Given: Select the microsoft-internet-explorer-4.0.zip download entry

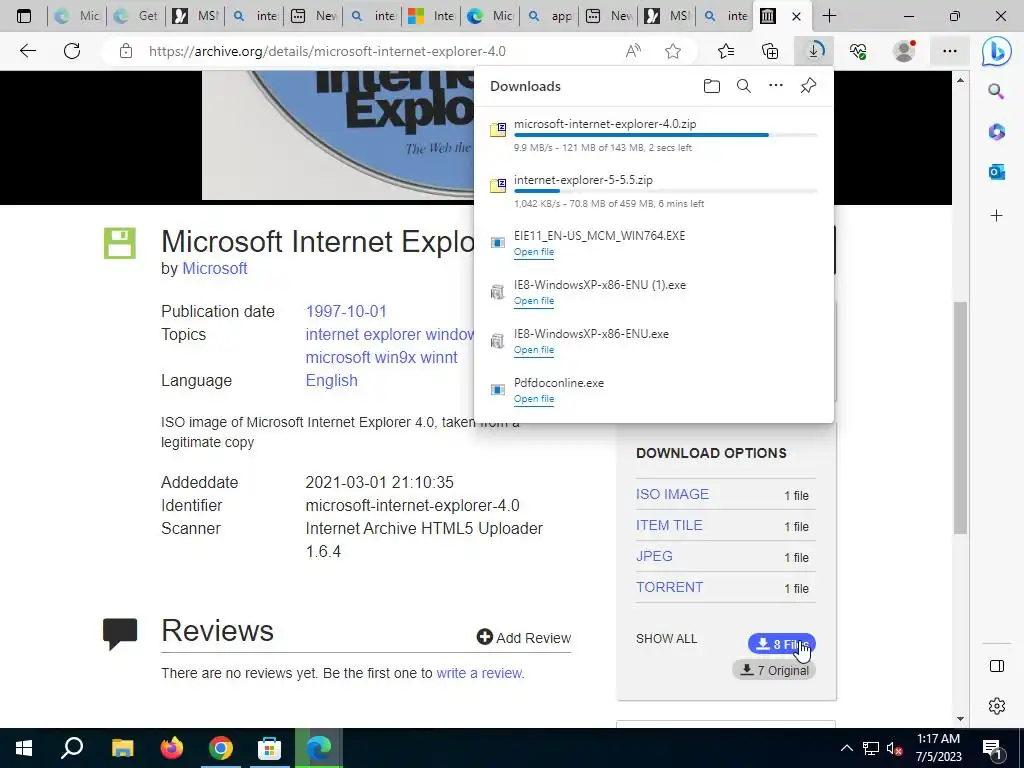Looking at the screenshot, I should (x=654, y=135).
